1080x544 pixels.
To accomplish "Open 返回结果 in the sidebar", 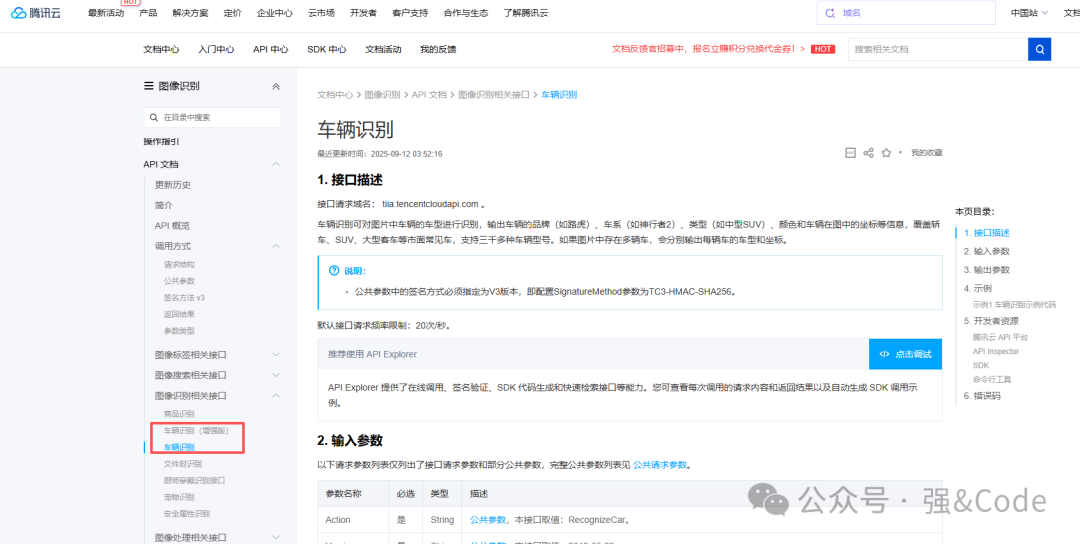I will [x=179, y=315].
